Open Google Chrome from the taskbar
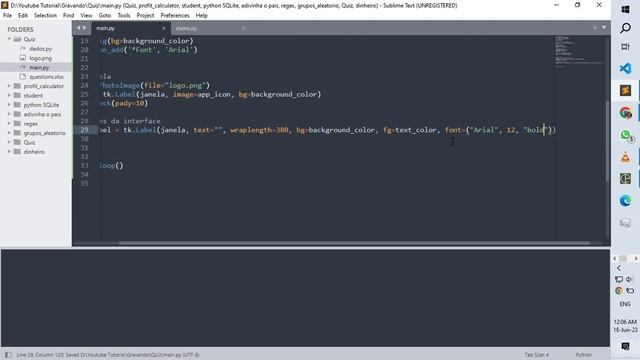This screenshot has height=360, width=640. point(625,112)
